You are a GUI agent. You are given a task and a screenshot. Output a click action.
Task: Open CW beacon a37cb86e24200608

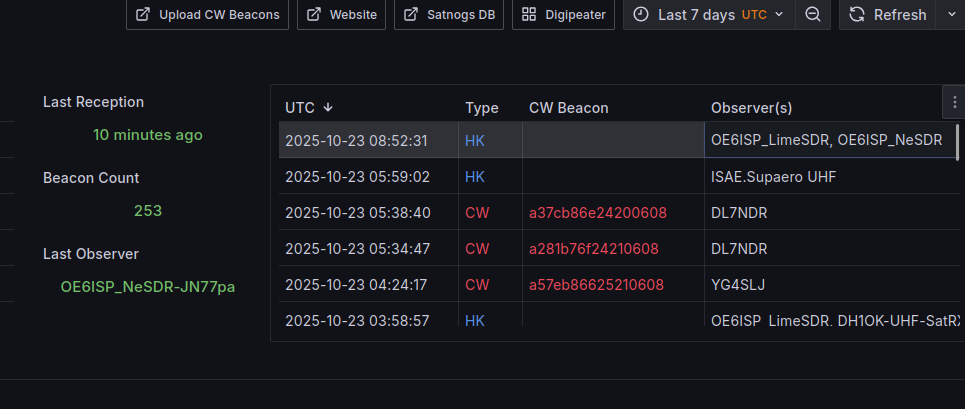pyautogui.click(x=597, y=213)
